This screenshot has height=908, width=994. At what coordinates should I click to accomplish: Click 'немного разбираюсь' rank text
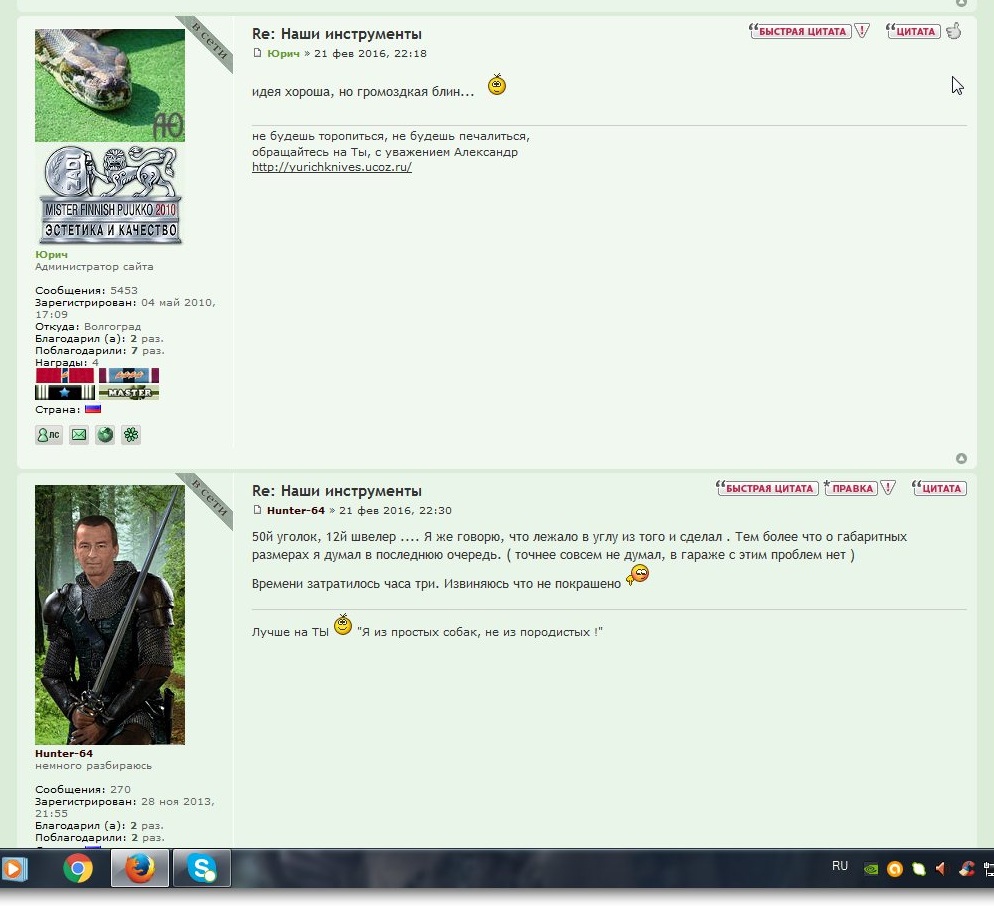(x=93, y=765)
